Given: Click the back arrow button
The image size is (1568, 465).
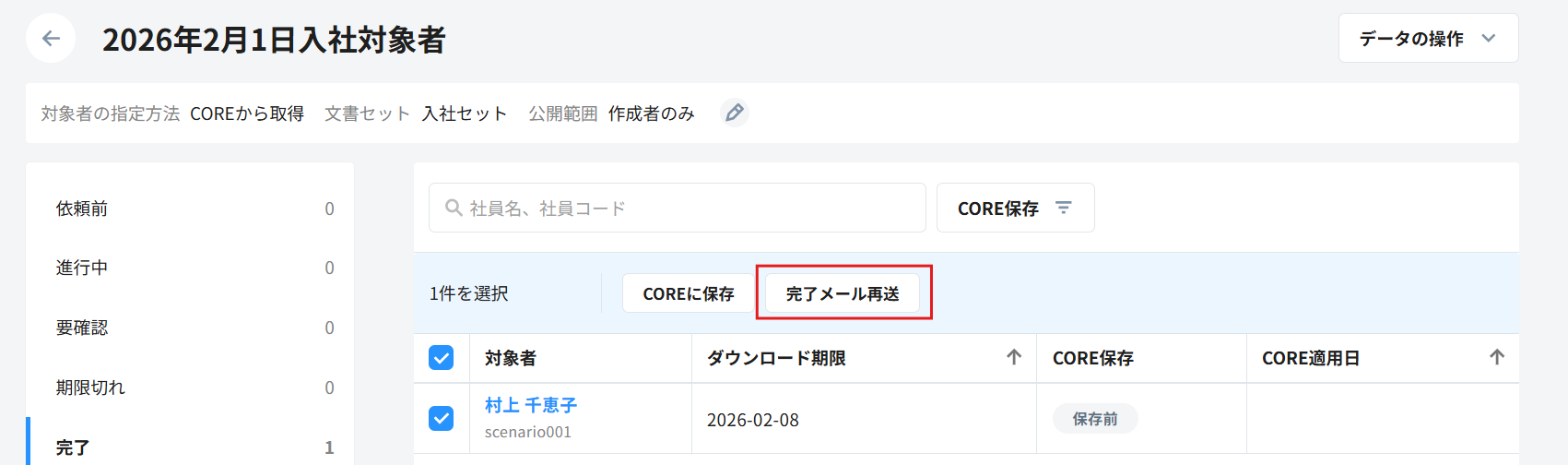Looking at the screenshot, I should [x=51, y=38].
